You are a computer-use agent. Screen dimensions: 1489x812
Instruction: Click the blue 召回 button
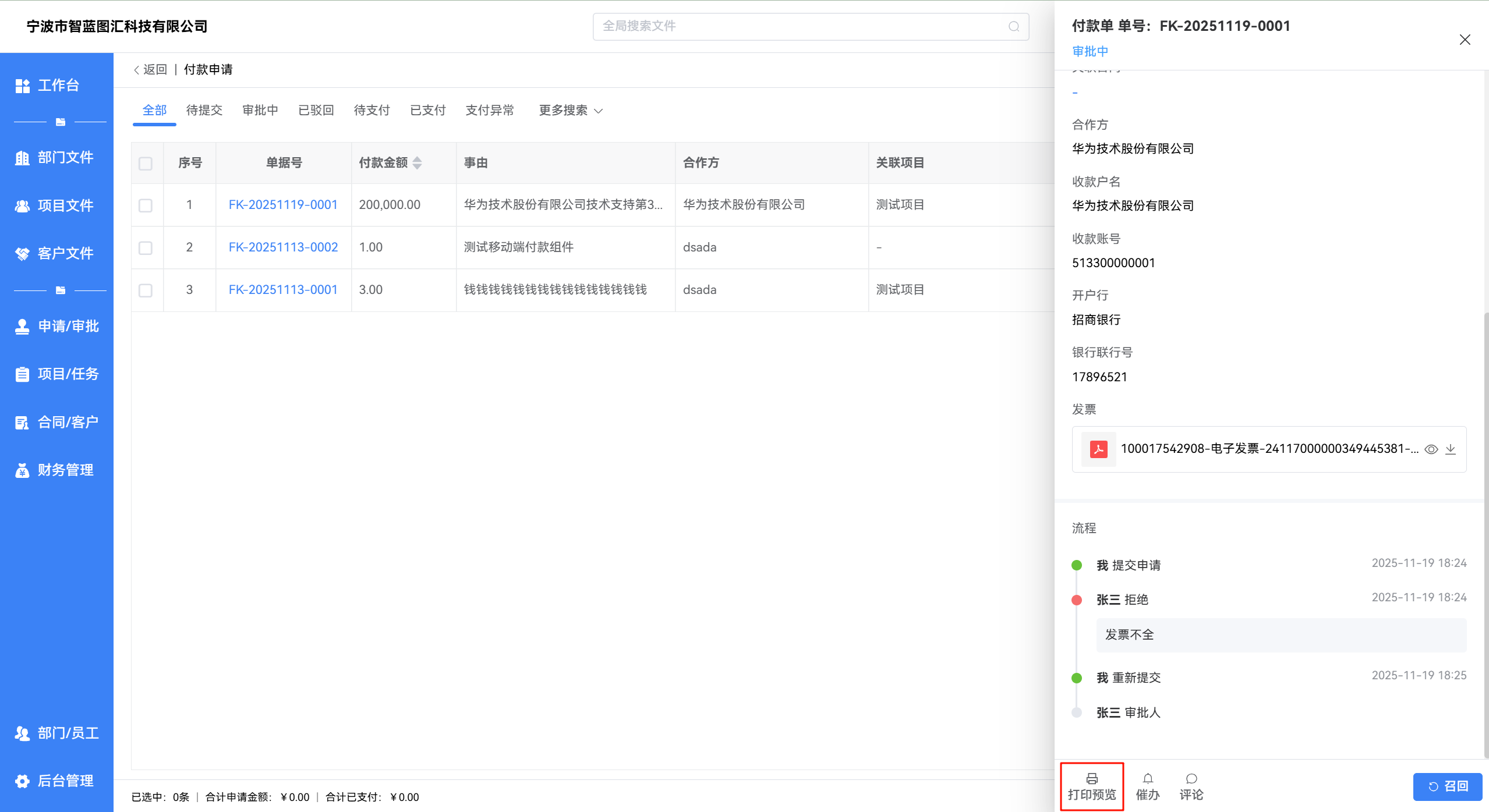coord(1447,786)
